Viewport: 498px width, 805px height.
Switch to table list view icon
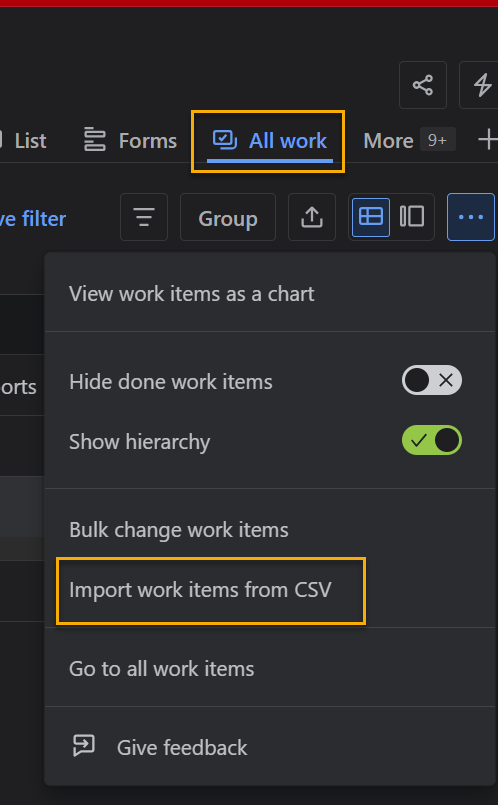pos(371,217)
